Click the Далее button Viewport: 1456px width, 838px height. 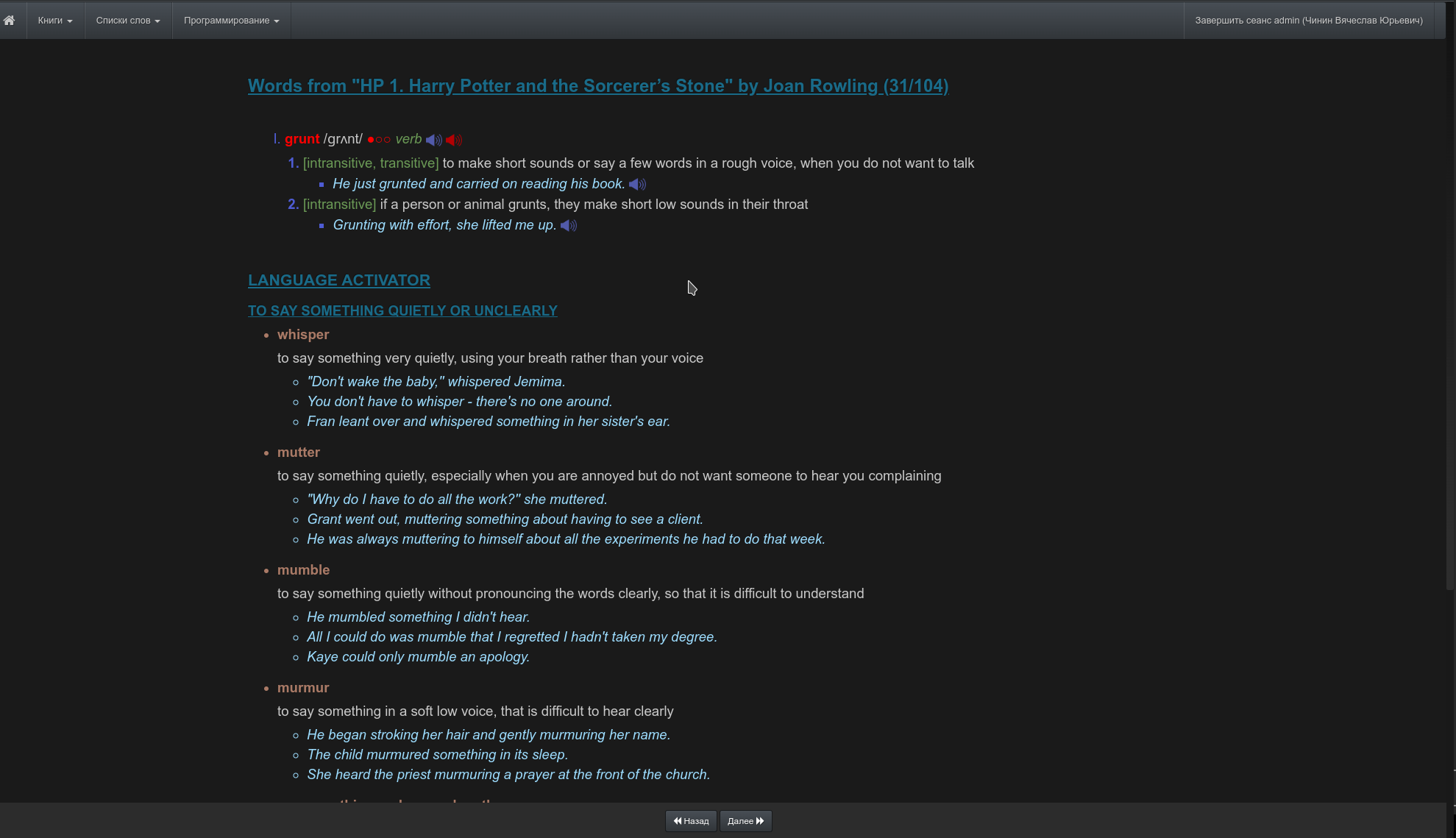pyautogui.click(x=746, y=821)
